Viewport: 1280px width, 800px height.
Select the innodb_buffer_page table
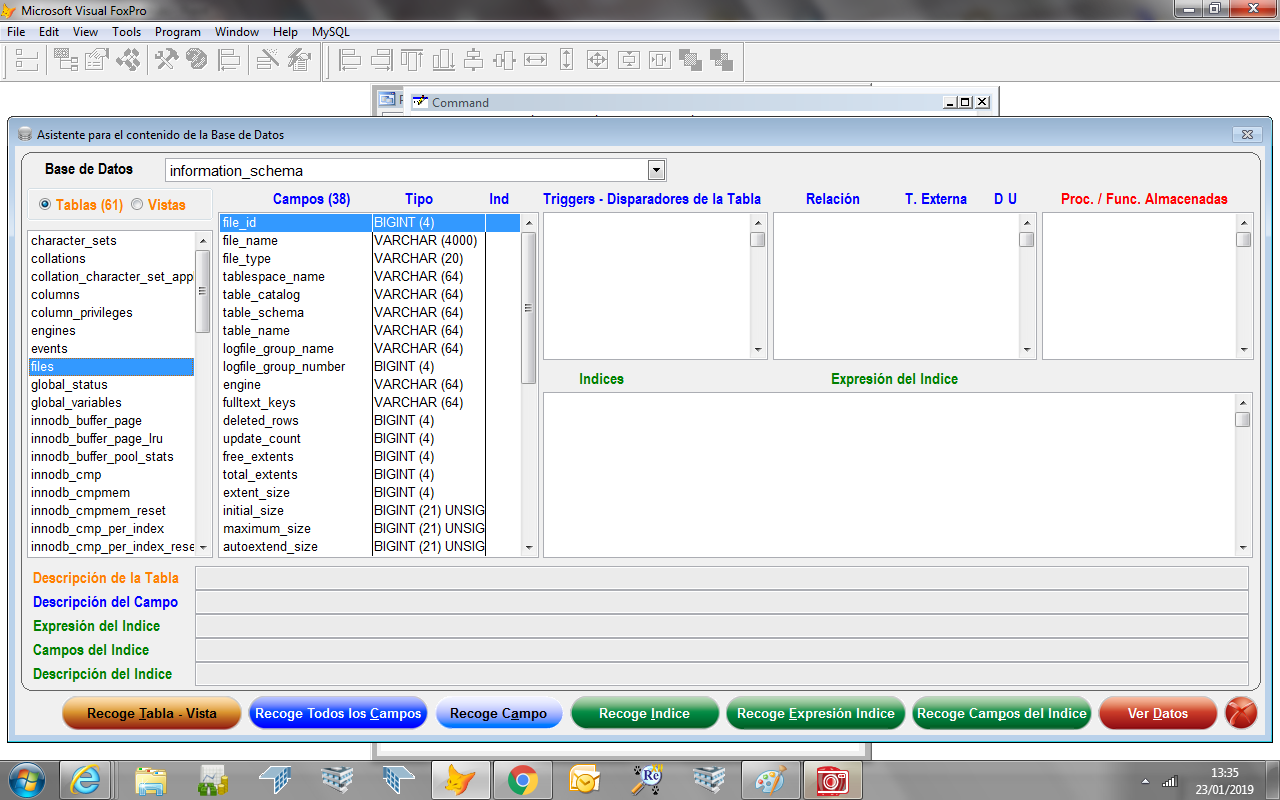coord(111,421)
